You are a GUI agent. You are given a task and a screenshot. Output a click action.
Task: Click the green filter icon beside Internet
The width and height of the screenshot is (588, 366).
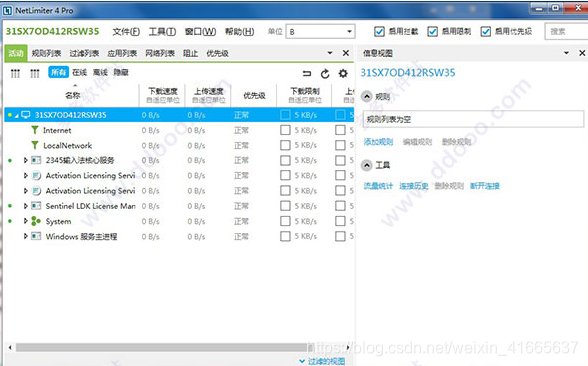click(x=35, y=130)
